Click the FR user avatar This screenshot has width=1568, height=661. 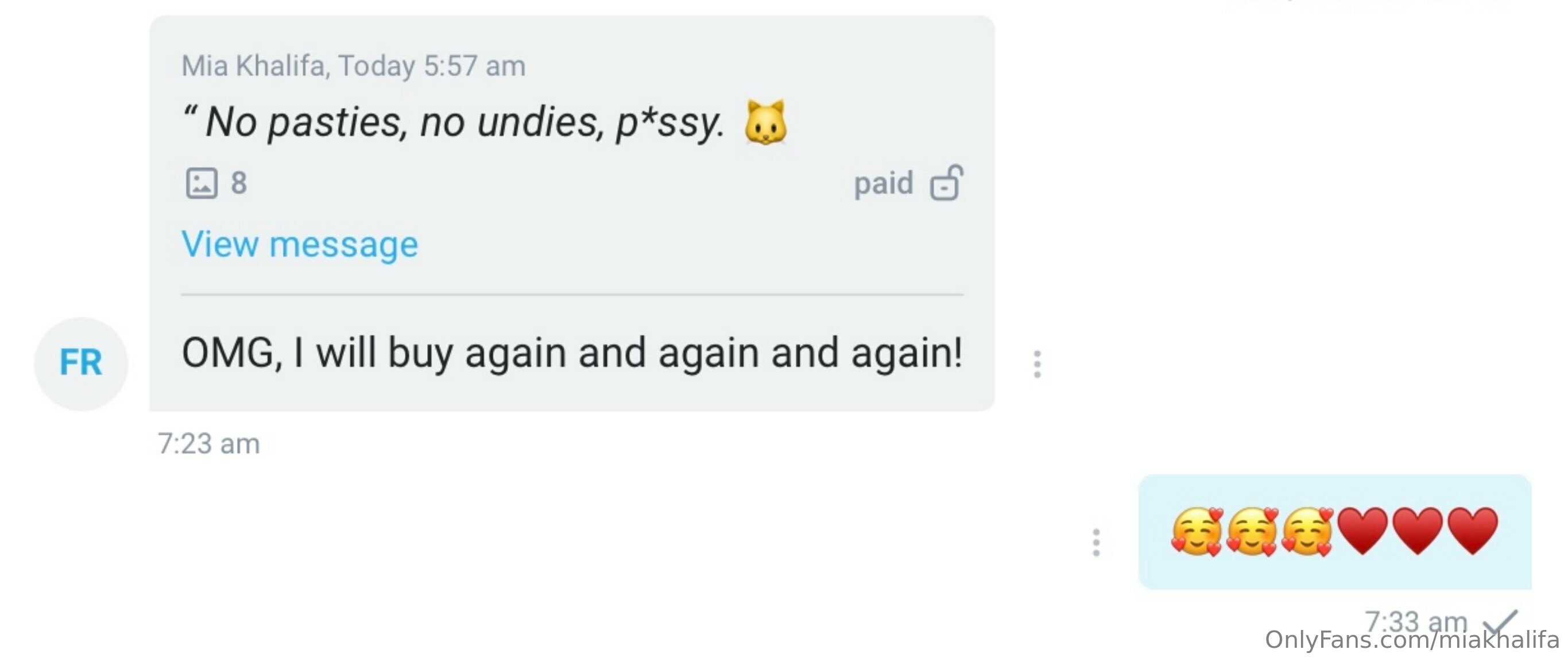pos(81,364)
